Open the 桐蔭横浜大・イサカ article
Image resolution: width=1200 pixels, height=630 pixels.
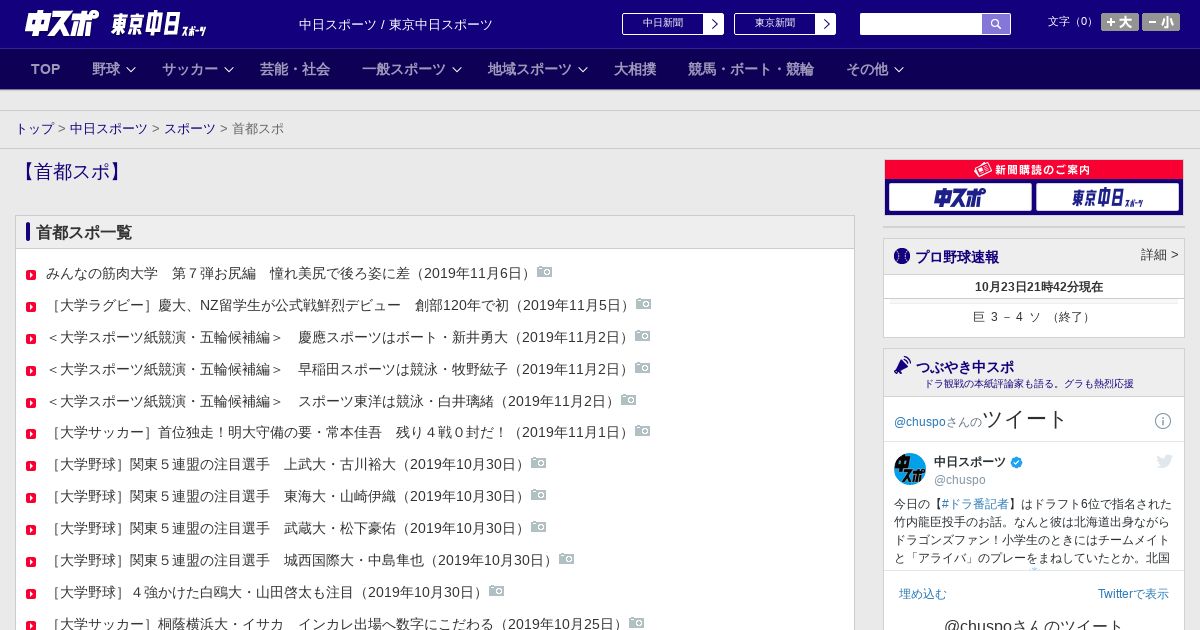tap(336, 623)
